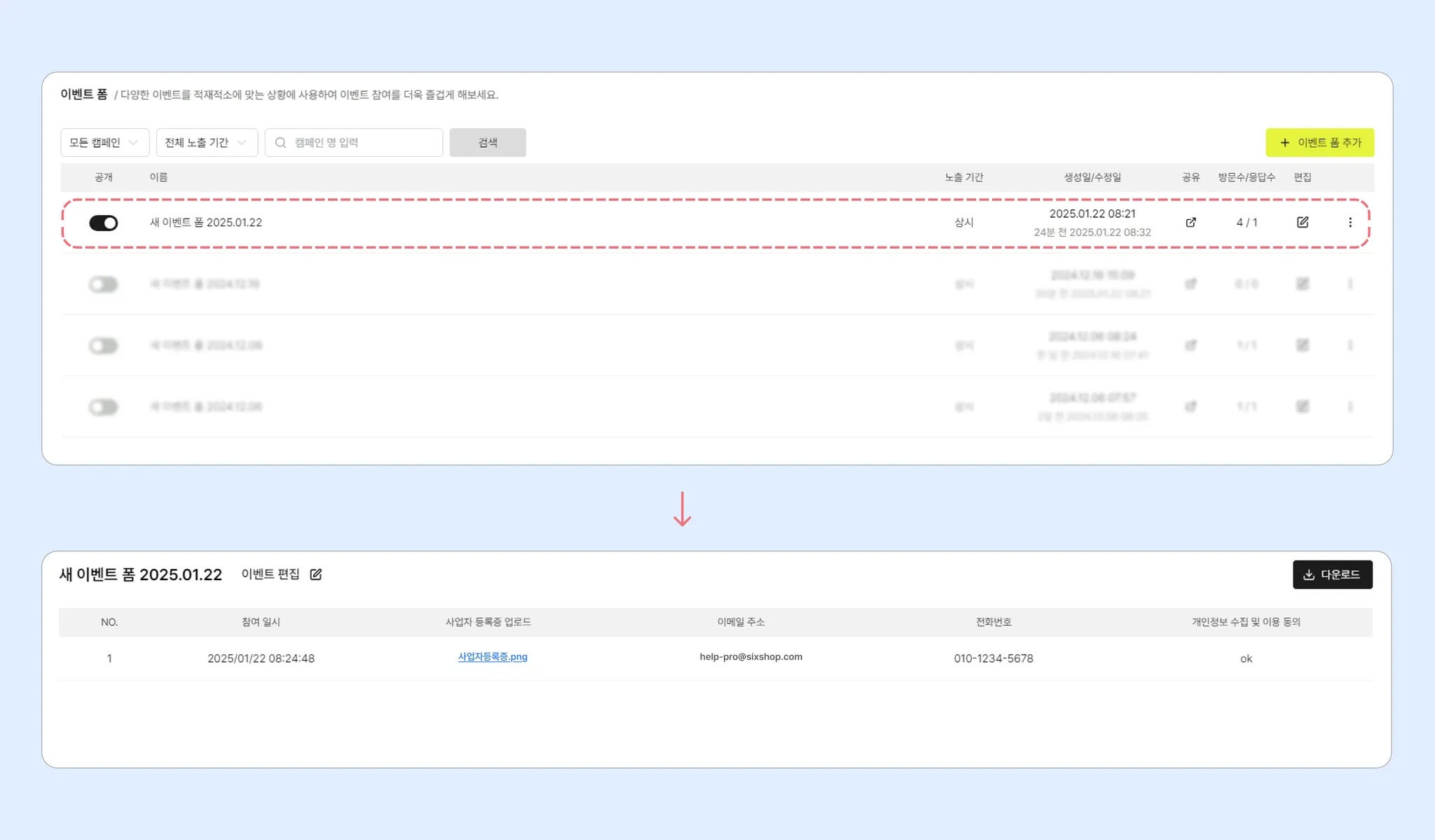Open the 모든 캠페인 dropdown
The width and height of the screenshot is (1435, 840).
(104, 143)
